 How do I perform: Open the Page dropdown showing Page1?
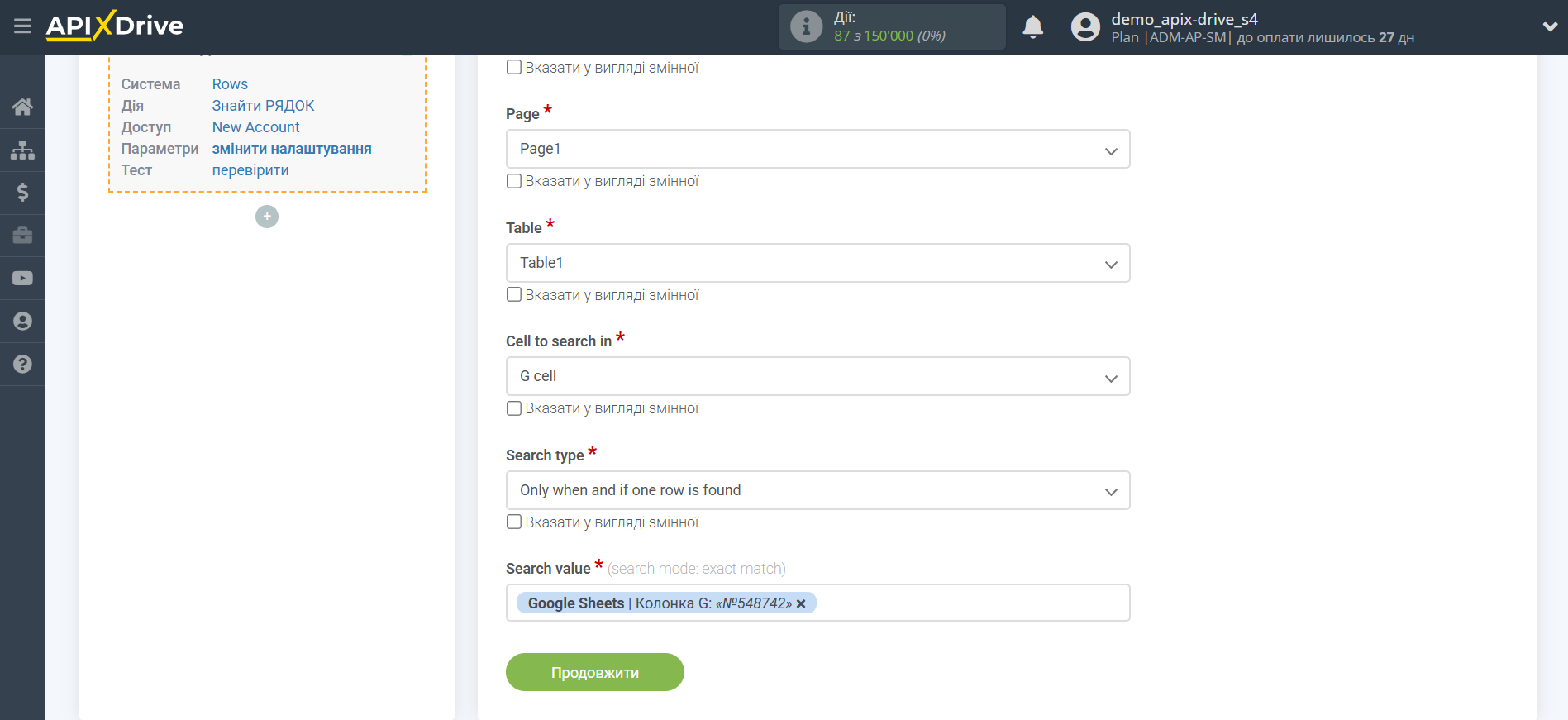click(817, 149)
